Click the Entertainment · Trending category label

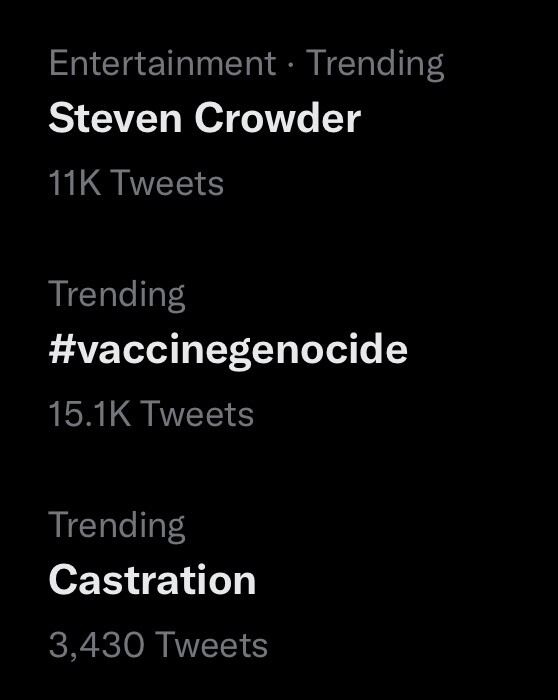click(x=246, y=64)
